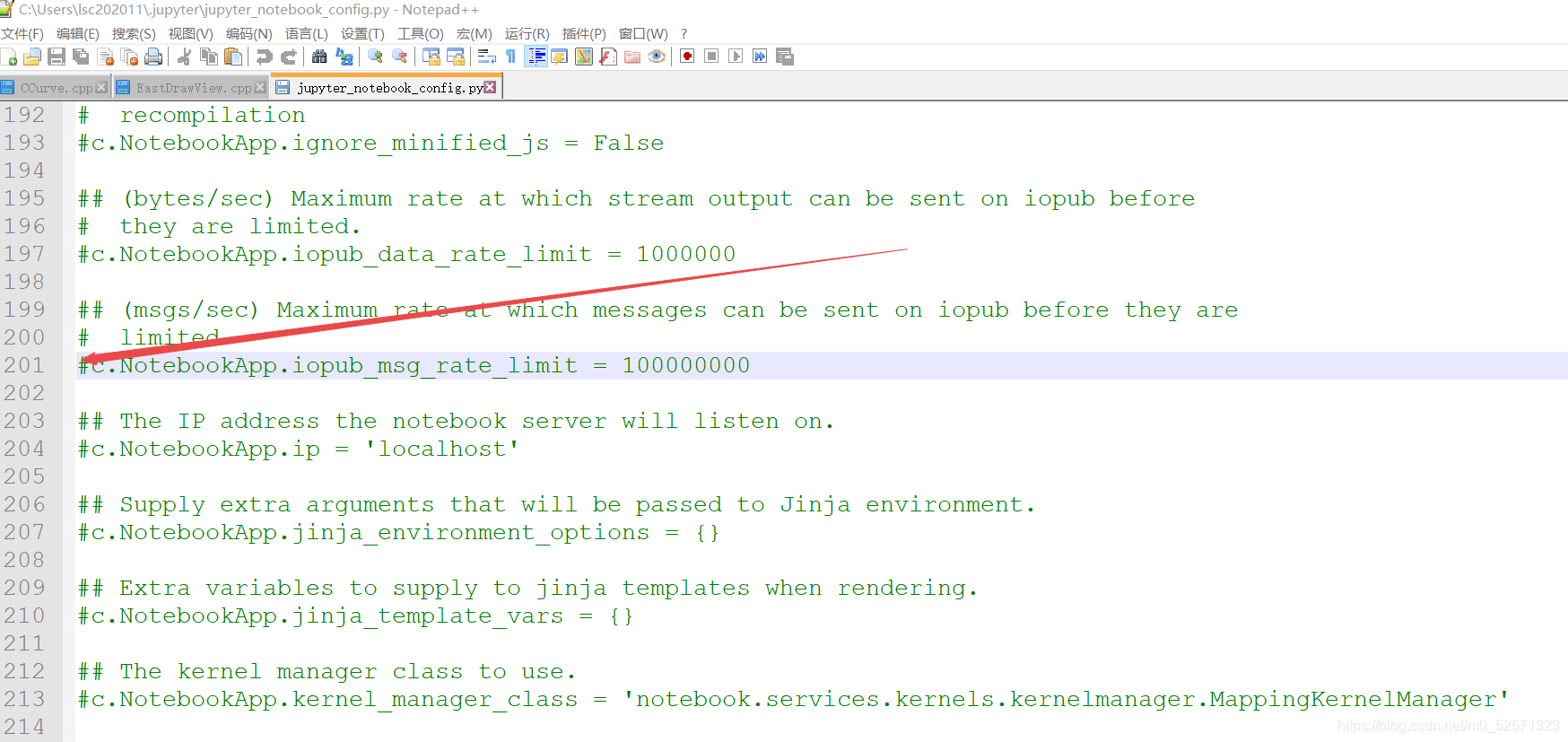Image resolution: width=1568 pixels, height=742 pixels.
Task: Toggle word wrap in the toolbar
Action: [x=486, y=57]
